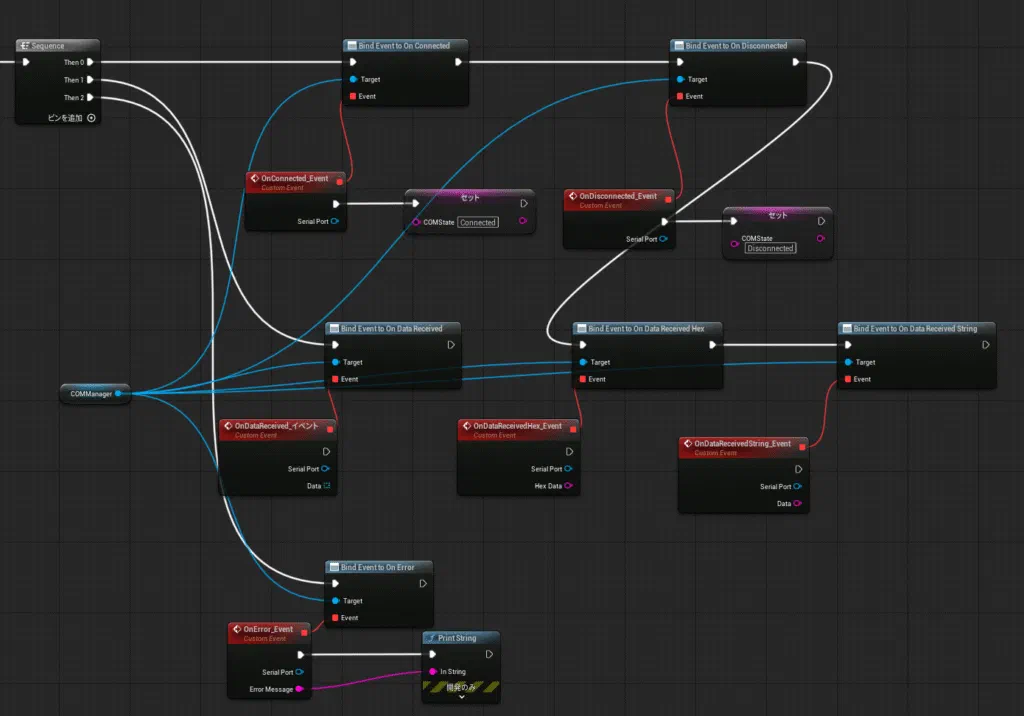Click the Then 1 execution pin on Sequence
The width and height of the screenshot is (1024, 716).
tap(90, 80)
